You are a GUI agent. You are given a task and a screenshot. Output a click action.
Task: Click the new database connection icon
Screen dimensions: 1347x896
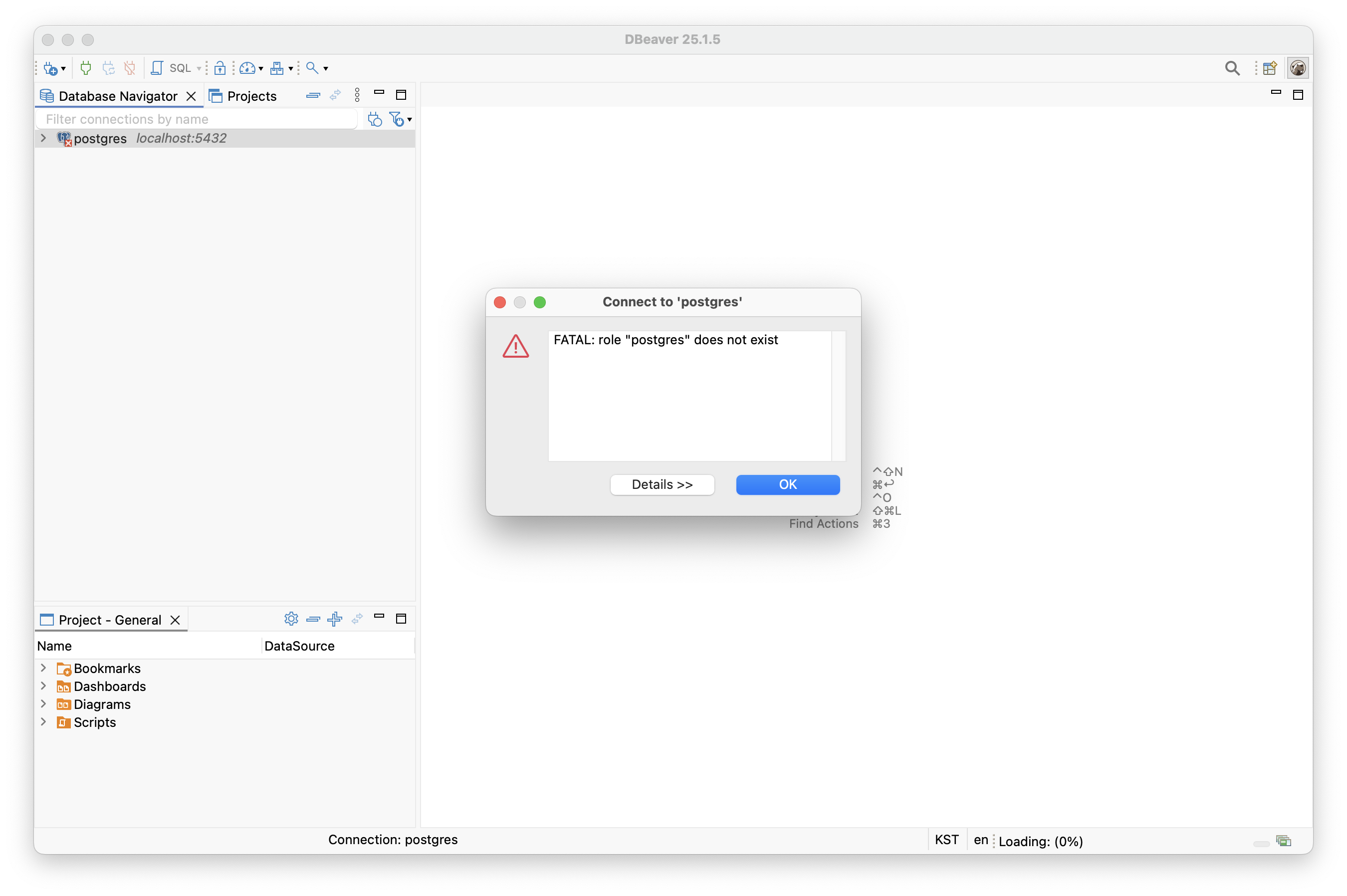point(50,68)
